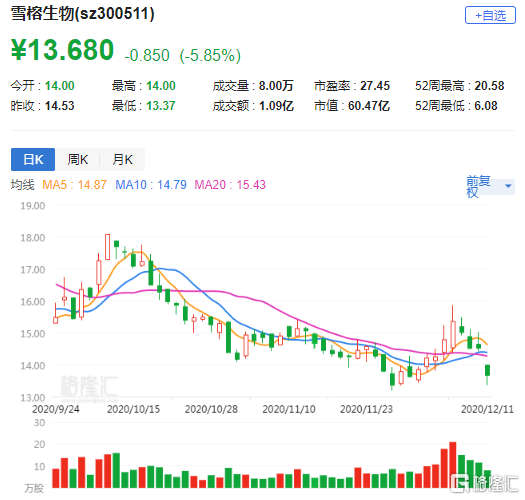This screenshot has height=500, width=525.
Task: Open the 前复权 adjustment dropdown
Action: pos(490,186)
